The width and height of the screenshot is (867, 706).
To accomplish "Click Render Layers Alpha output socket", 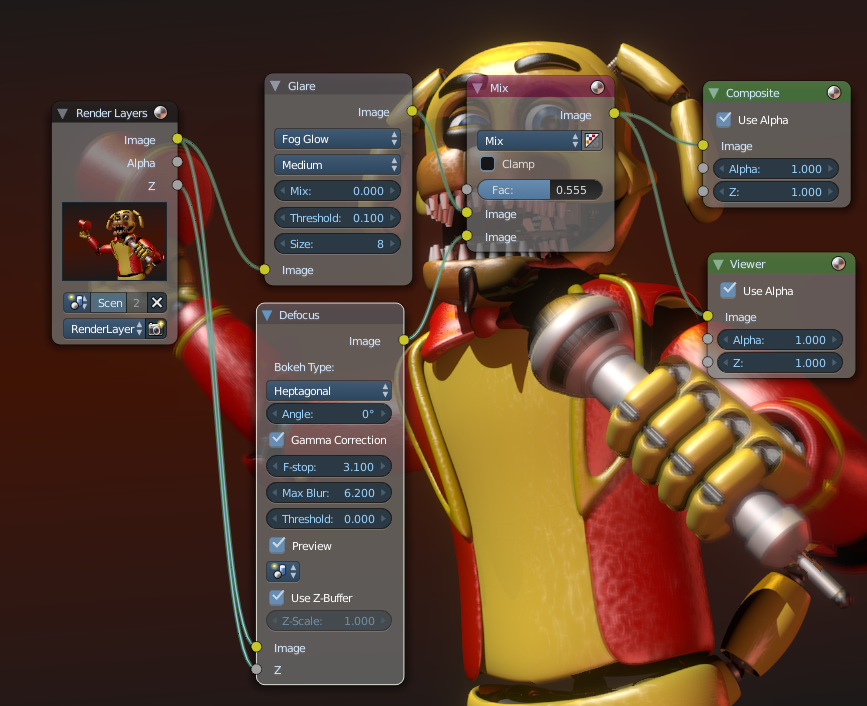I will 177,161.
